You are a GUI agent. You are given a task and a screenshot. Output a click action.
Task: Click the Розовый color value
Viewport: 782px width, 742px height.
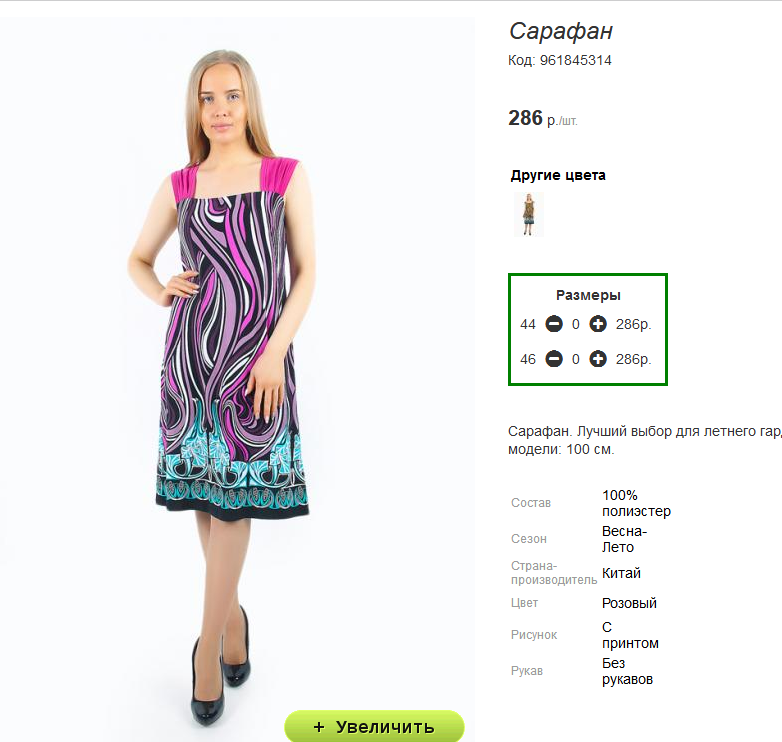coord(629,603)
